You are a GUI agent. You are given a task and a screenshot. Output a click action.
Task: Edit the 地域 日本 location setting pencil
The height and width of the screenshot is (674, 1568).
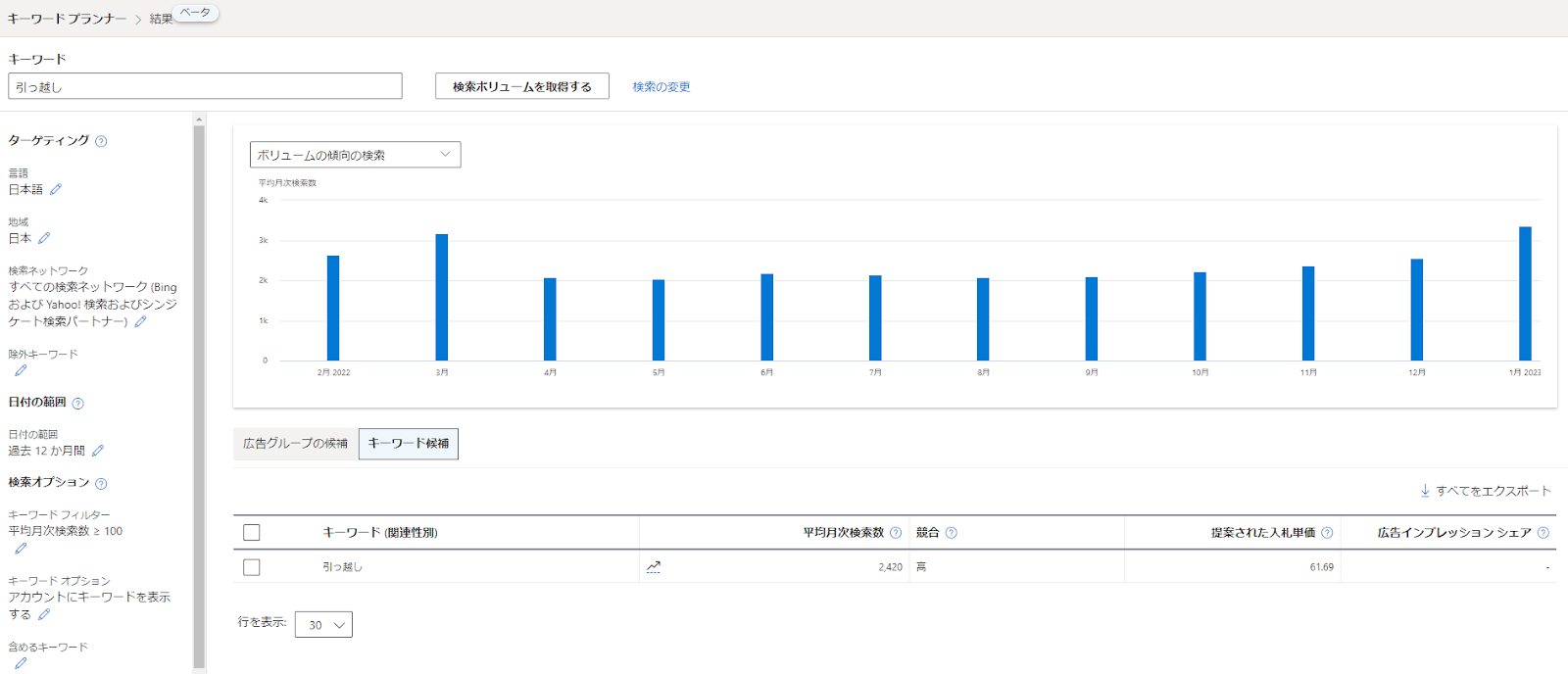(x=44, y=238)
